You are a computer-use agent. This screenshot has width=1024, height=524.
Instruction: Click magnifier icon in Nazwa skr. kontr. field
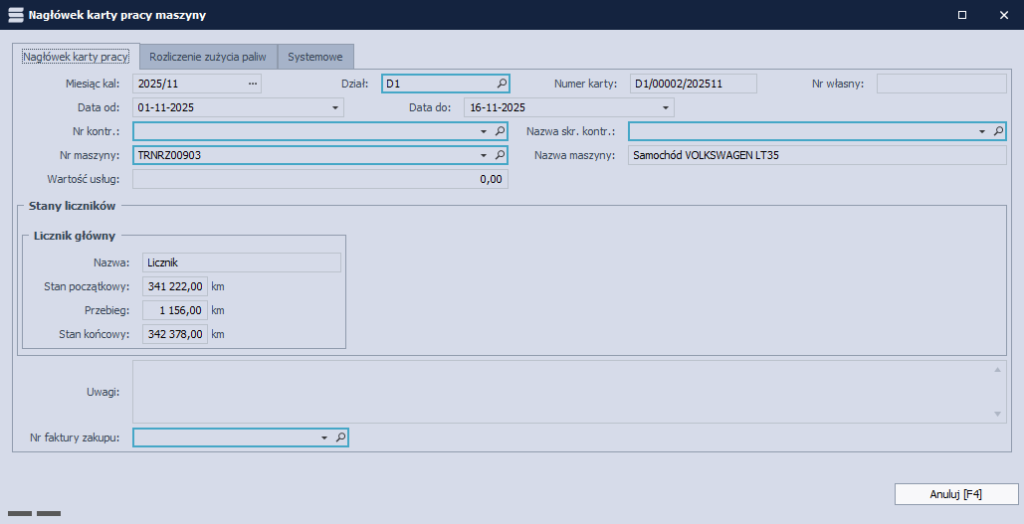pos(997,131)
